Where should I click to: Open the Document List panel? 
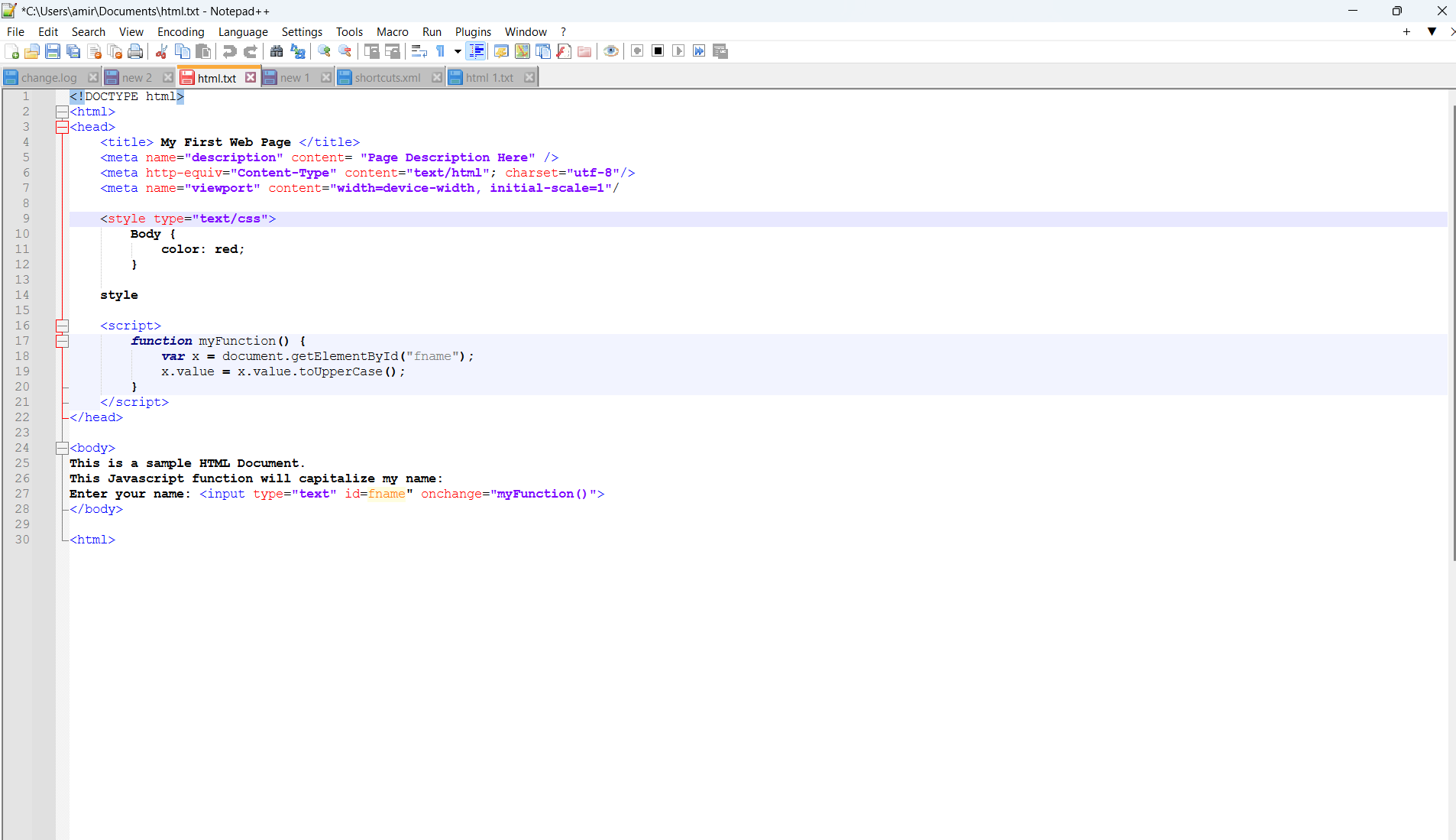[x=543, y=51]
